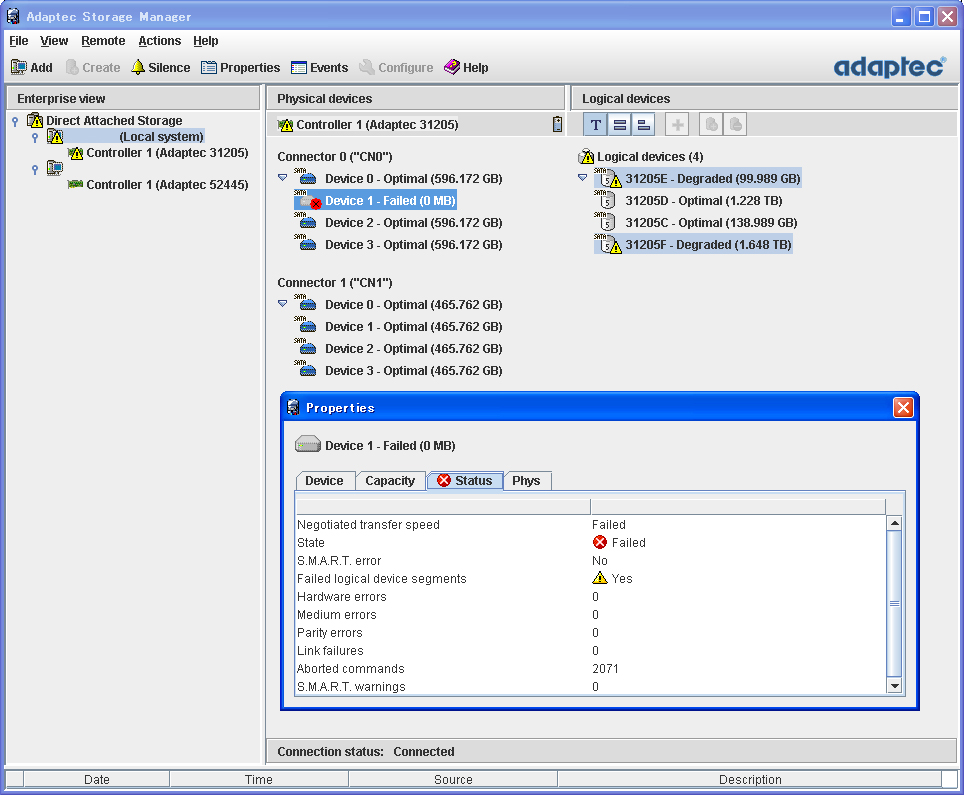Viewport: 964px width, 795px height.
Task: Click the Logical devices warning icon
Action: (x=587, y=157)
